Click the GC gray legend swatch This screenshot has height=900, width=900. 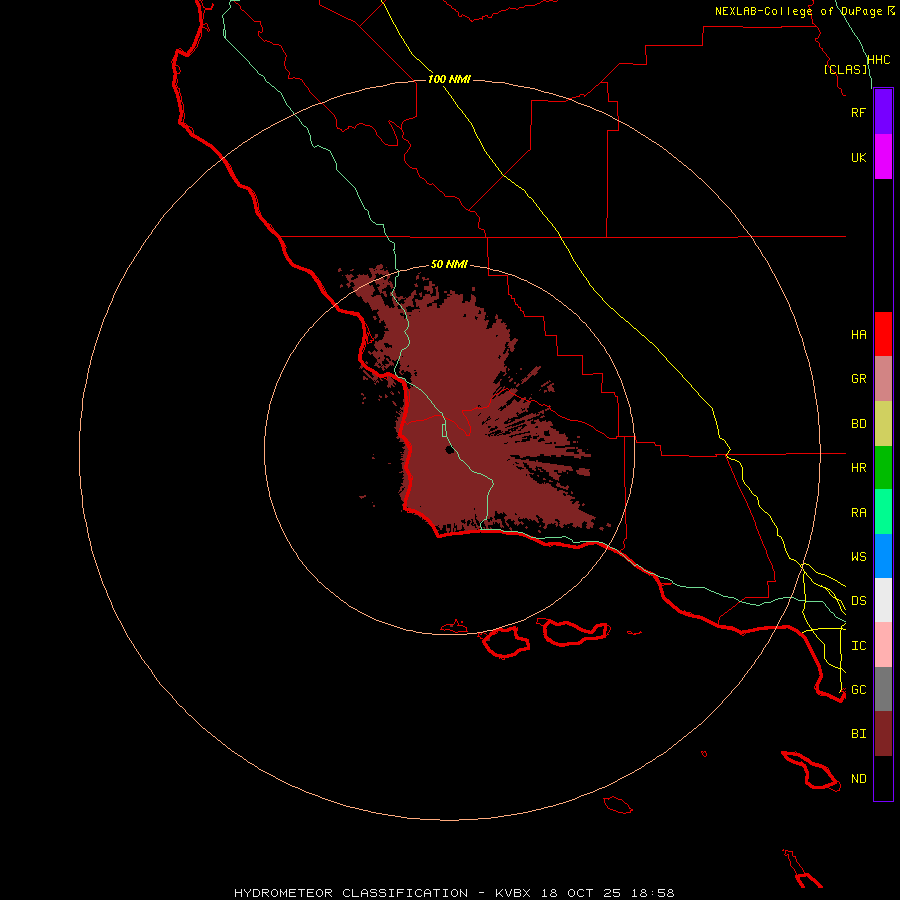click(883, 689)
